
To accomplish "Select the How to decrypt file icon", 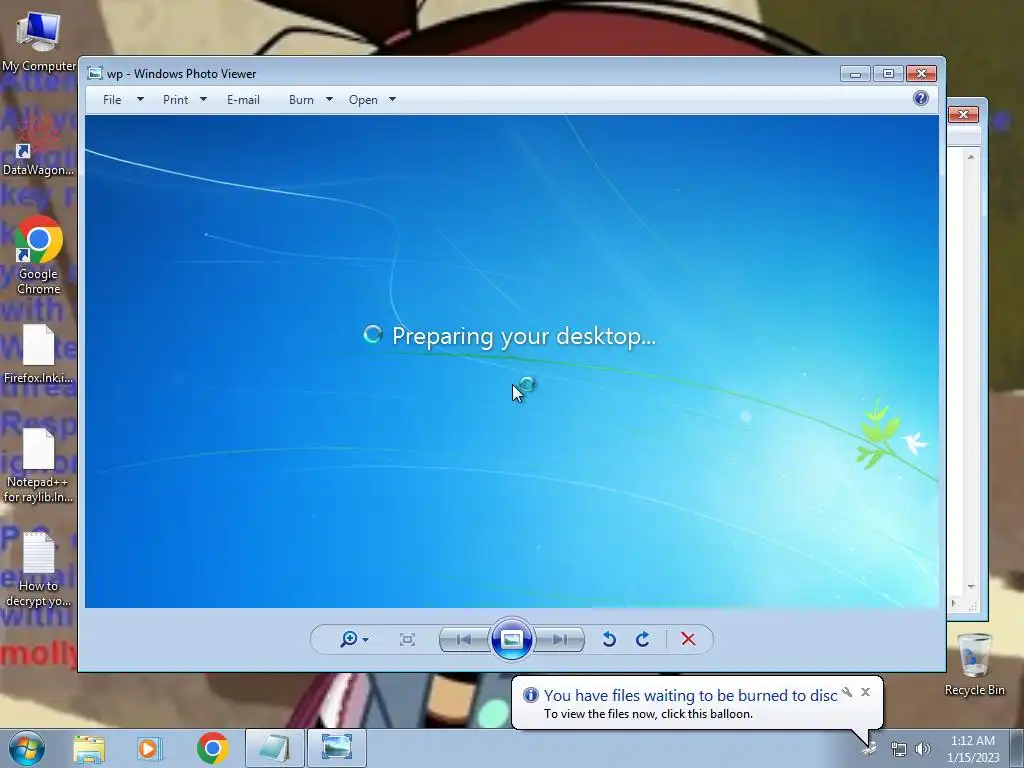I will pos(39,569).
